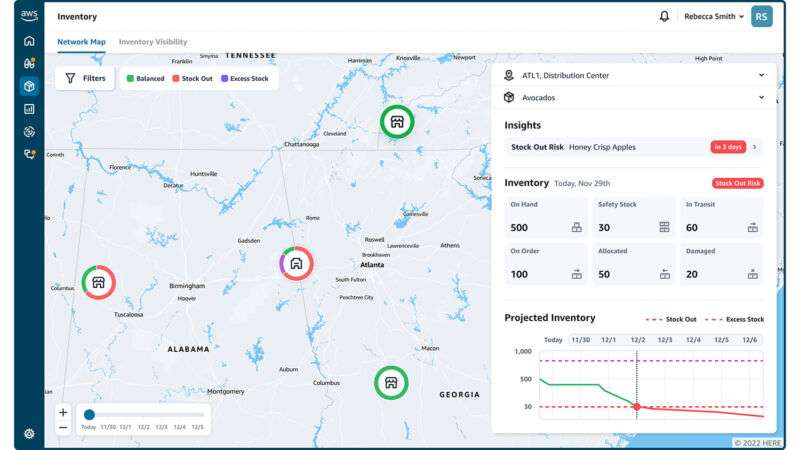Screen dimensions: 800x450
Task: Click the Safety Stock card icon
Action: (x=664, y=228)
